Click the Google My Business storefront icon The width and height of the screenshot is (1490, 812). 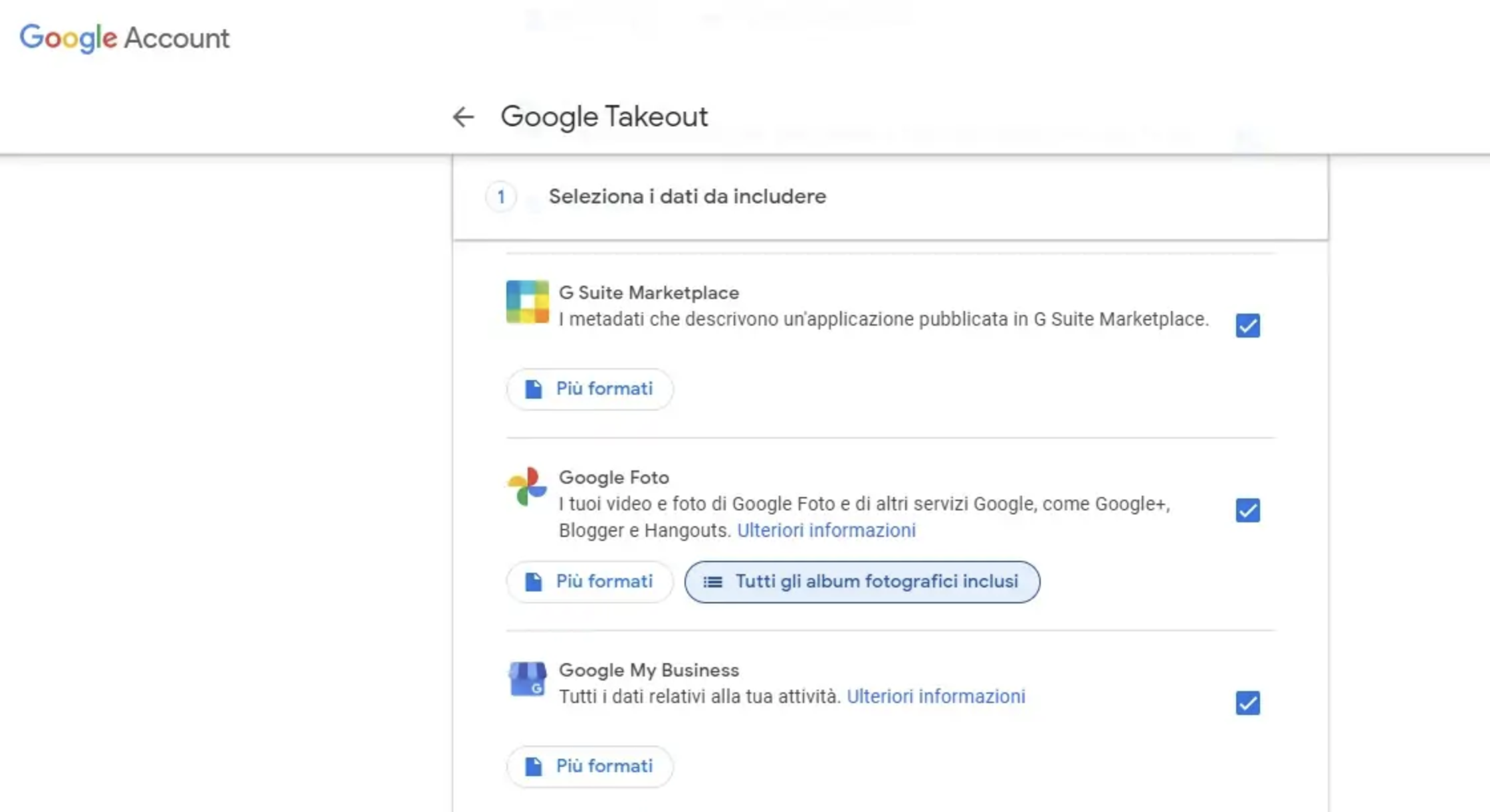pyautogui.click(x=527, y=678)
